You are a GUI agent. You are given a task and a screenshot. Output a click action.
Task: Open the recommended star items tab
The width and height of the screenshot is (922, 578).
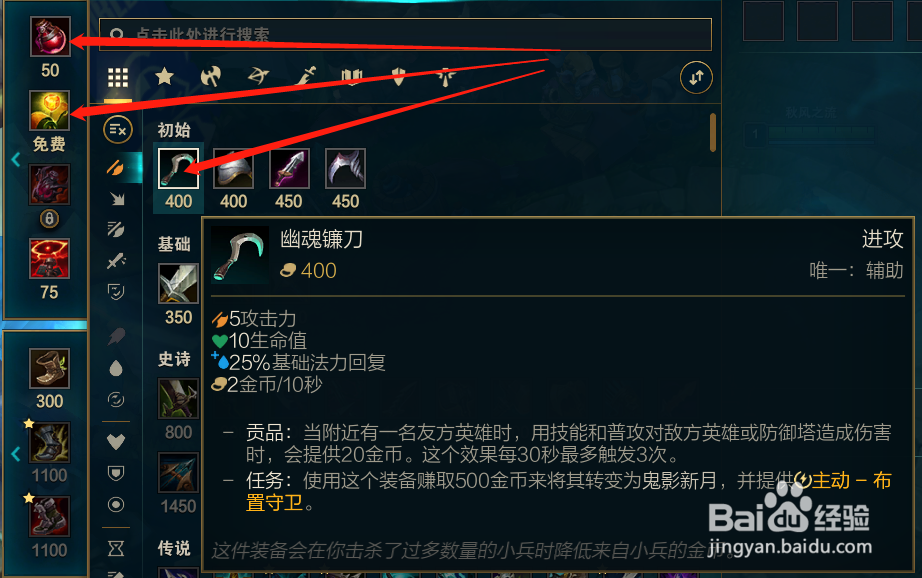165,76
